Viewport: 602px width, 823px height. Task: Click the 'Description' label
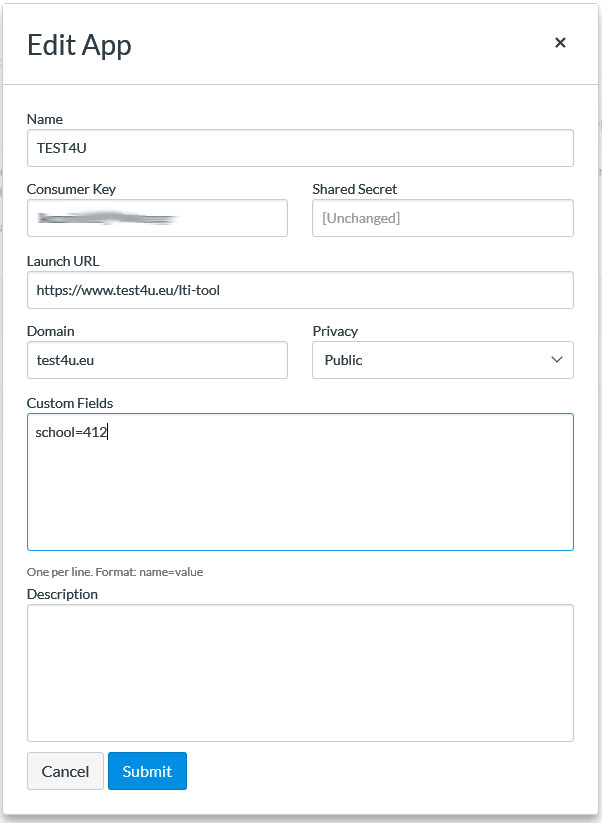(x=62, y=594)
